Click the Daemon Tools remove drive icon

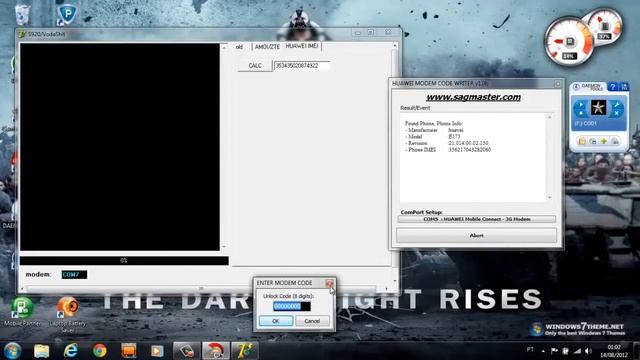(615, 141)
